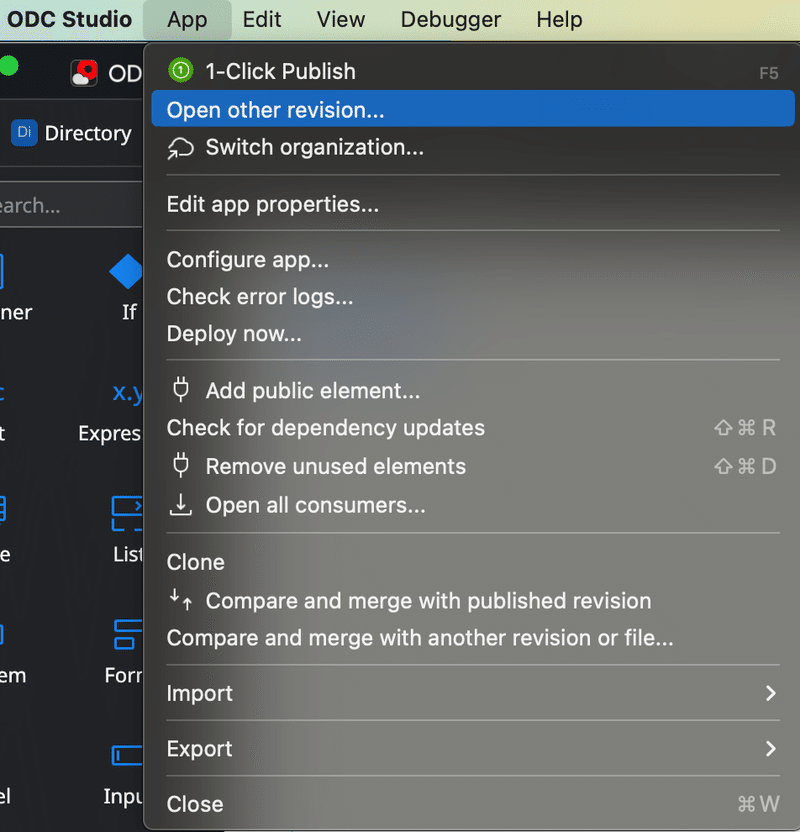800x832 pixels.
Task: Open the Debugger menu
Action: pos(450,20)
